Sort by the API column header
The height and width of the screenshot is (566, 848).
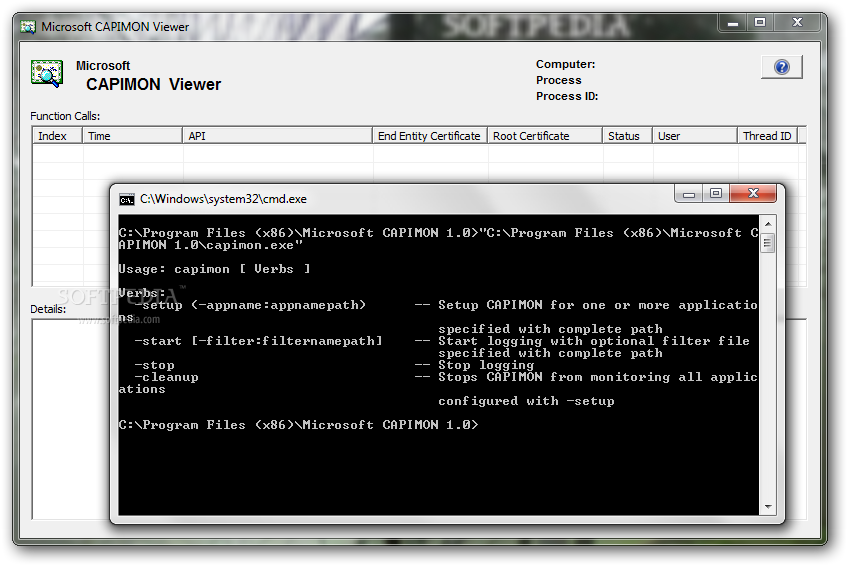[277, 136]
